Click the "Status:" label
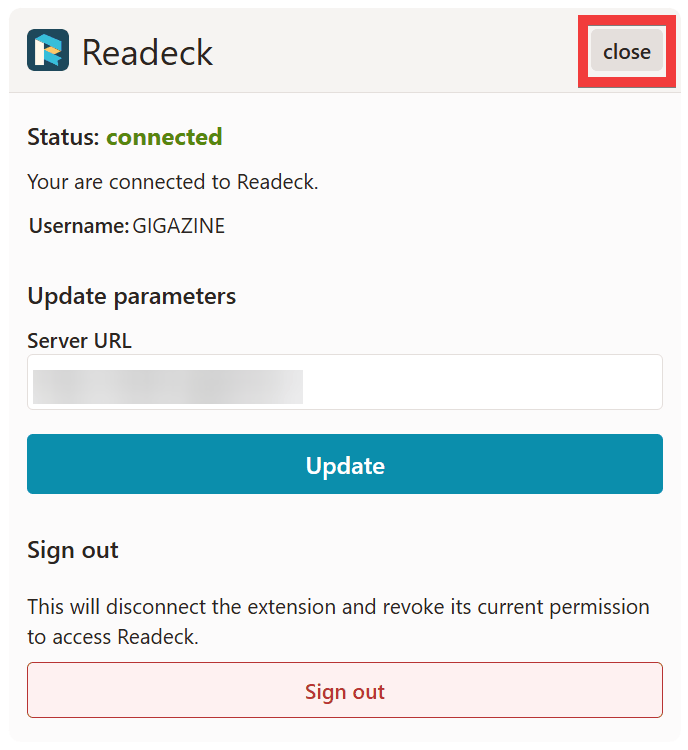Screen dimensions: 688x750 (x=63, y=137)
